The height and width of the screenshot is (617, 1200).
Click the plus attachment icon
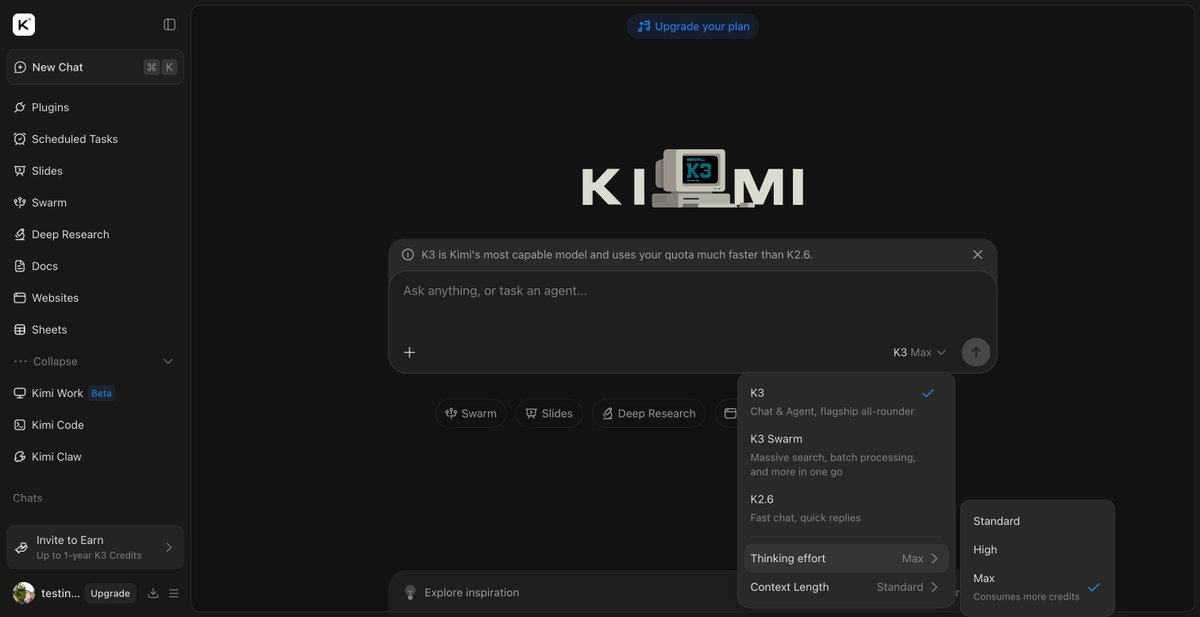(409, 352)
